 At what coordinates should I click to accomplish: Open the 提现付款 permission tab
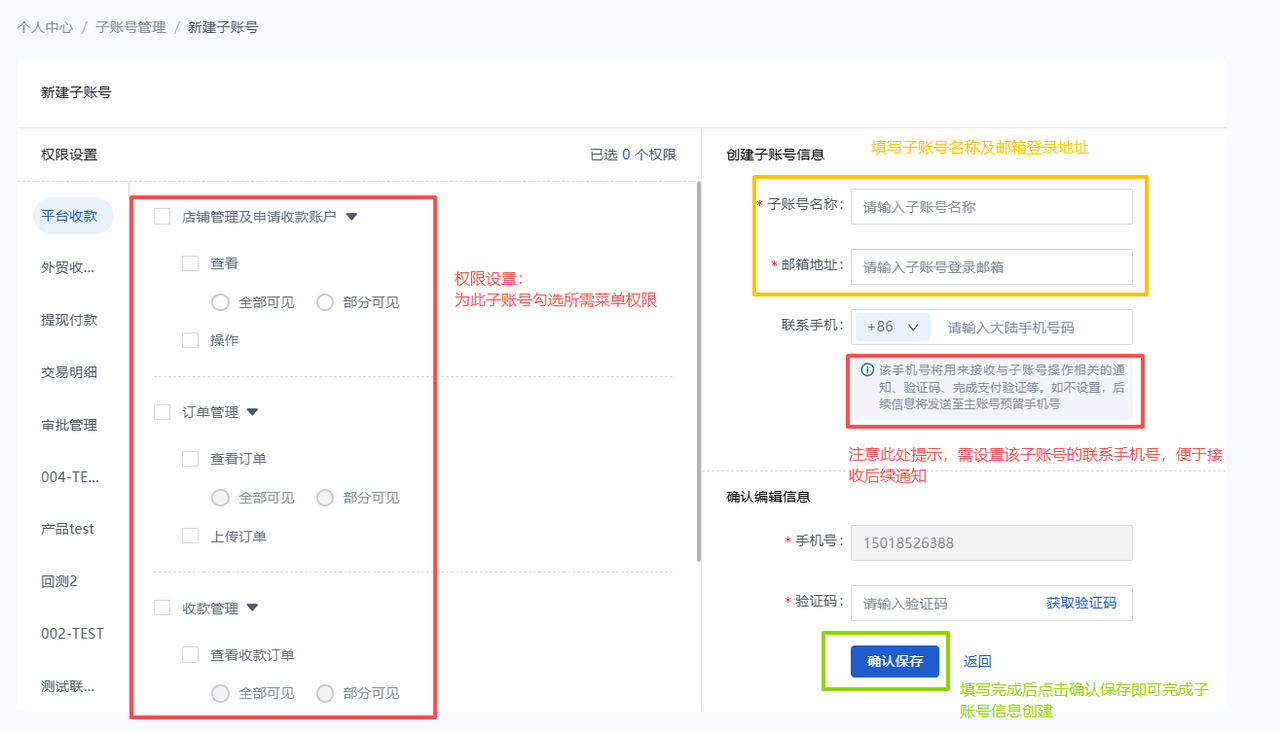coord(69,320)
